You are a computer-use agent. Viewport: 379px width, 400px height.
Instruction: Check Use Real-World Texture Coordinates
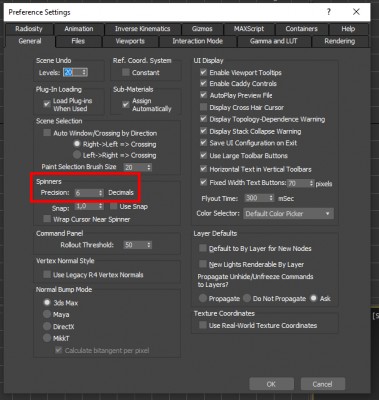pyautogui.click(x=203, y=325)
